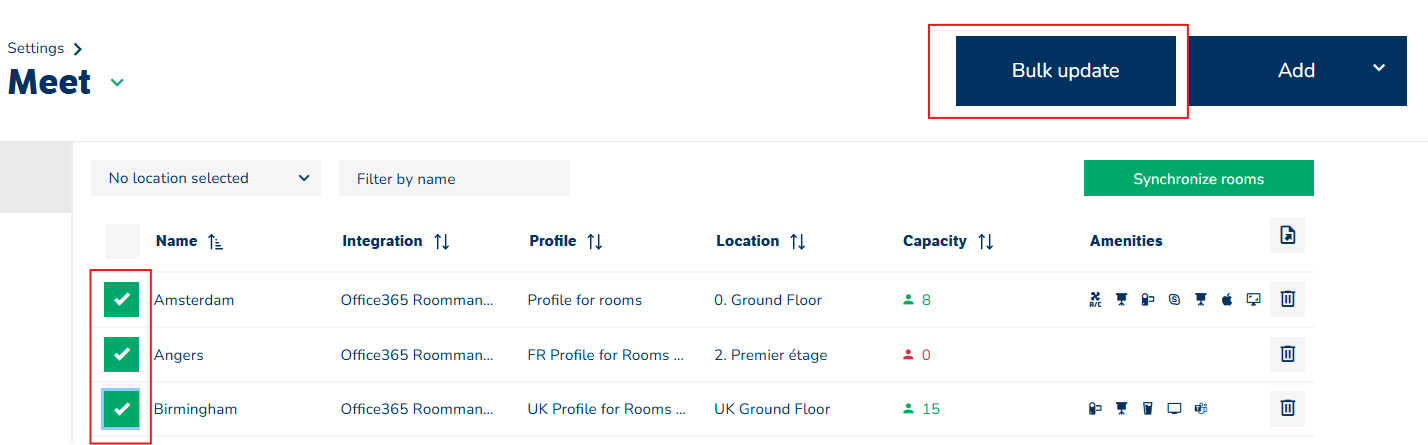Viewport: 1428px width, 445px height.
Task: Go to the Settings breadcrumb link
Action: pyautogui.click(x=36, y=48)
